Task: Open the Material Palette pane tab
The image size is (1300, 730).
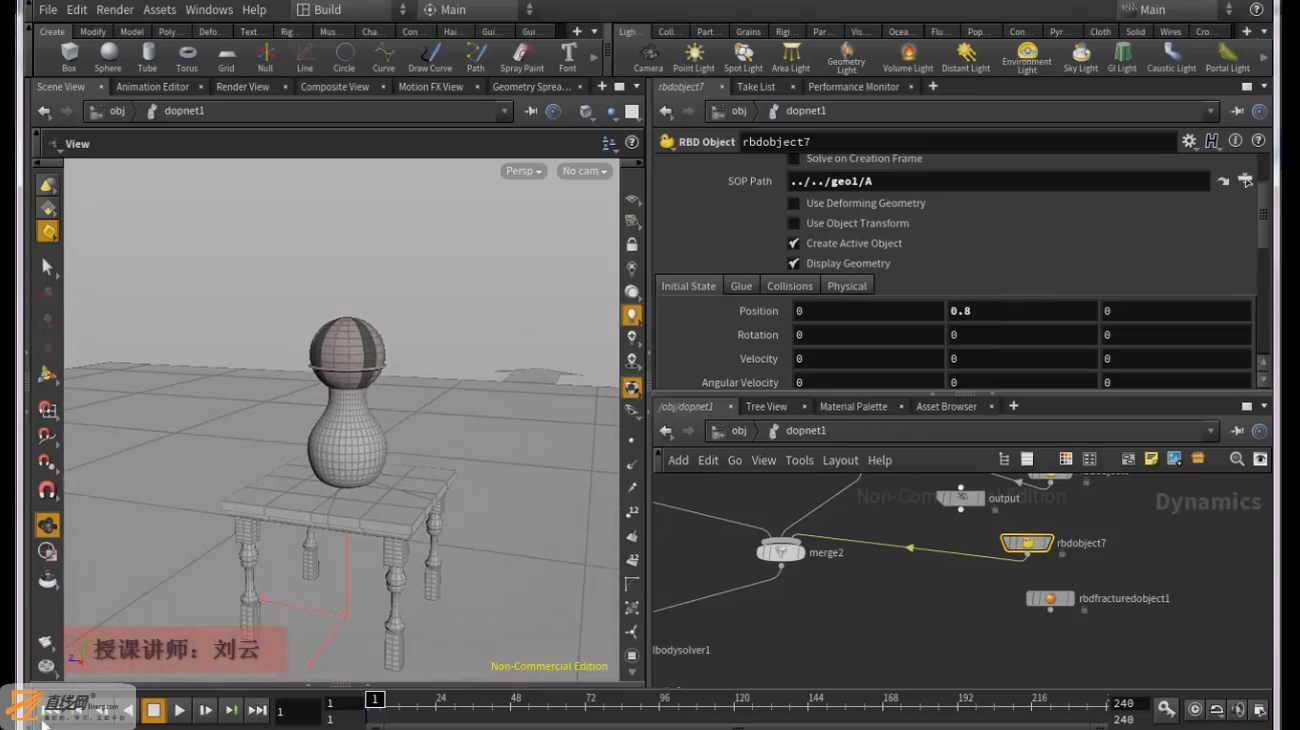Action: [x=853, y=407]
